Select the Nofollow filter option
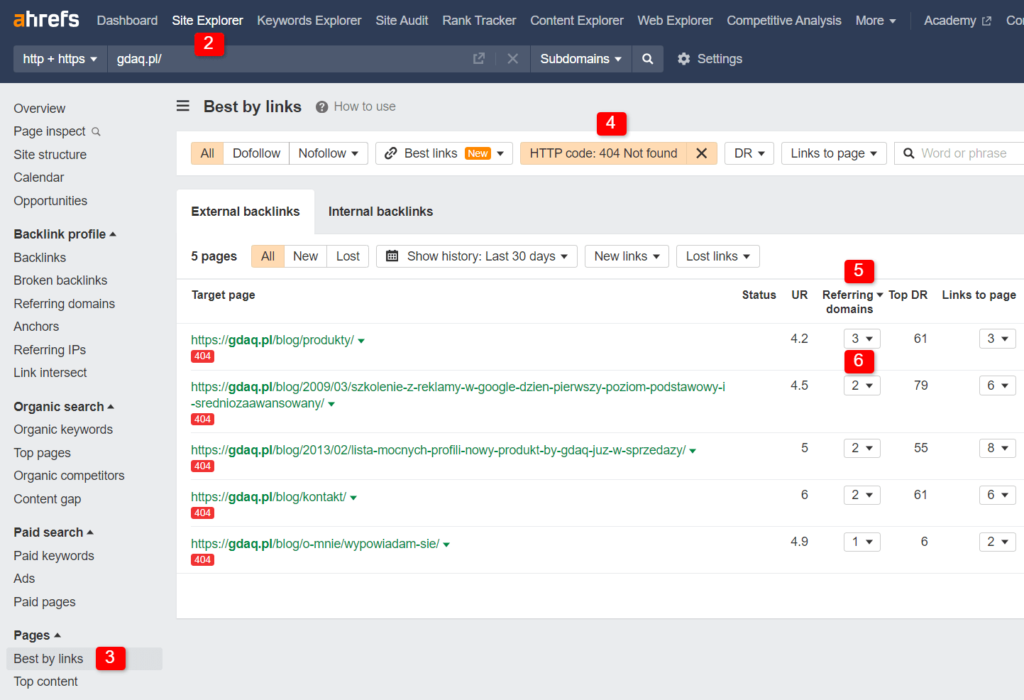 327,153
